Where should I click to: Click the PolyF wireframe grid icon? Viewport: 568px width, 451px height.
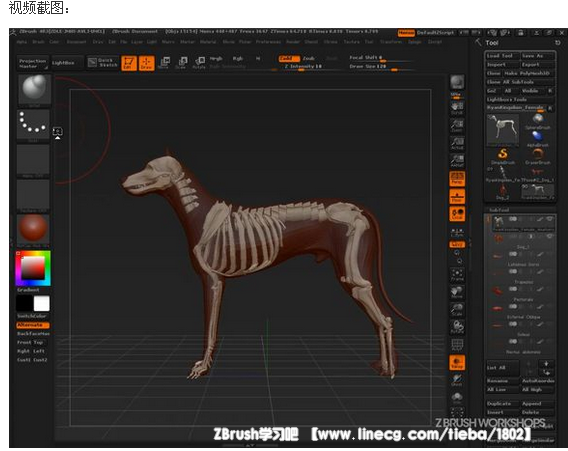(457, 345)
